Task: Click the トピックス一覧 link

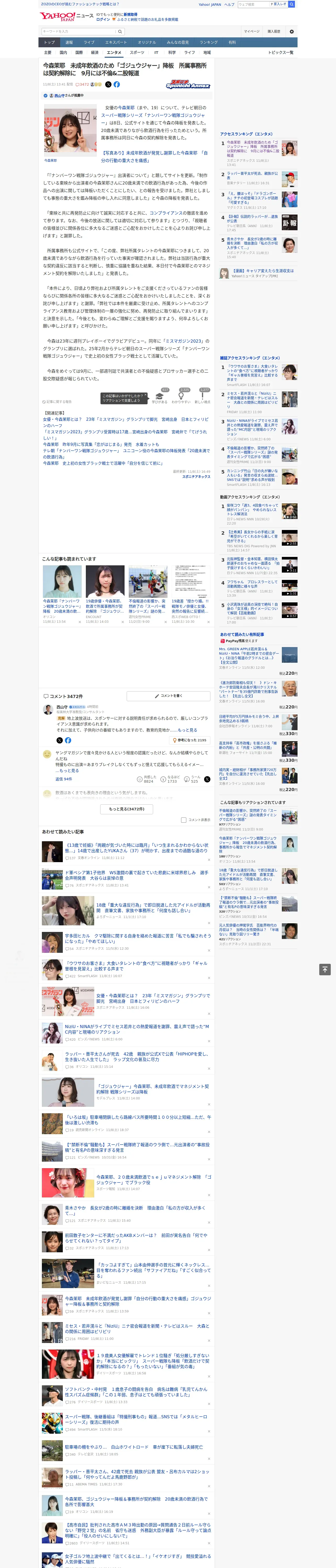Action: 281,53
